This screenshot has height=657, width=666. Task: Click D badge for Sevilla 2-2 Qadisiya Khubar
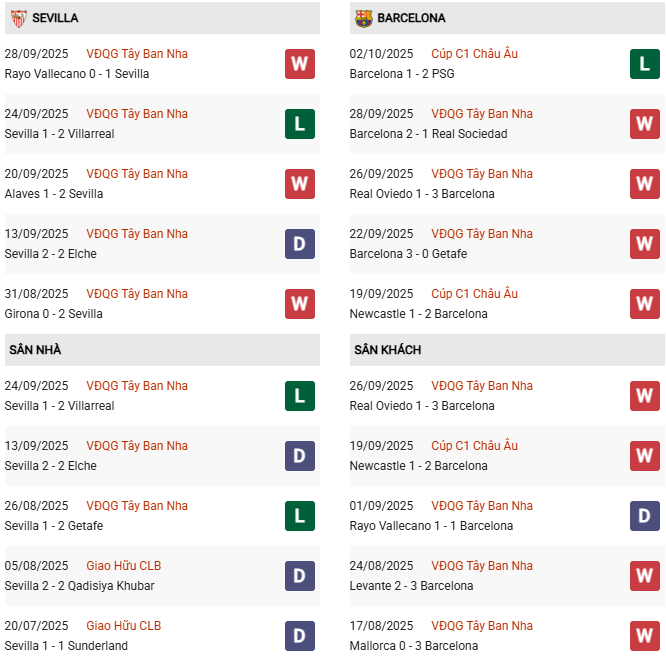click(299, 576)
